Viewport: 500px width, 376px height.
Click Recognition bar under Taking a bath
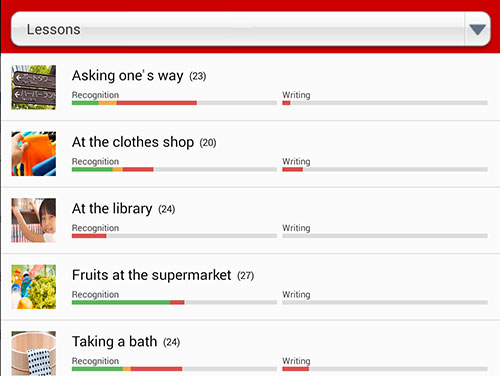(174, 369)
